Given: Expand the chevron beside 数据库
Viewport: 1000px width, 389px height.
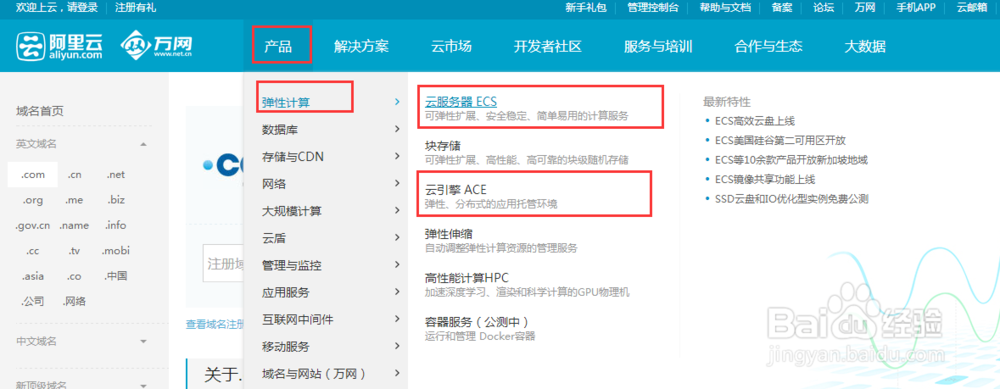Looking at the screenshot, I should tap(397, 129).
